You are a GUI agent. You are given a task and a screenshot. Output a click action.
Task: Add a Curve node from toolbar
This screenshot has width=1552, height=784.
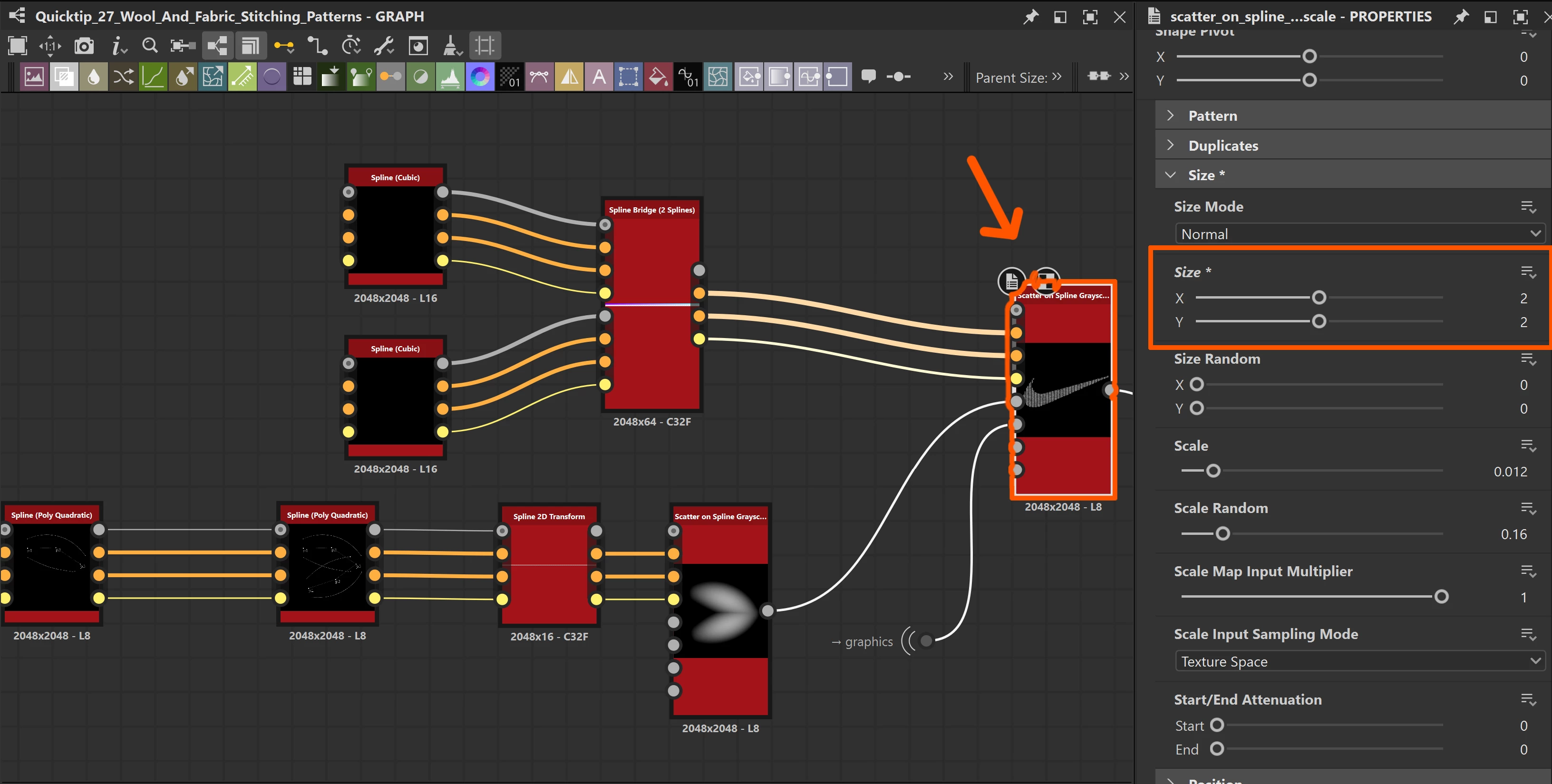pos(153,77)
